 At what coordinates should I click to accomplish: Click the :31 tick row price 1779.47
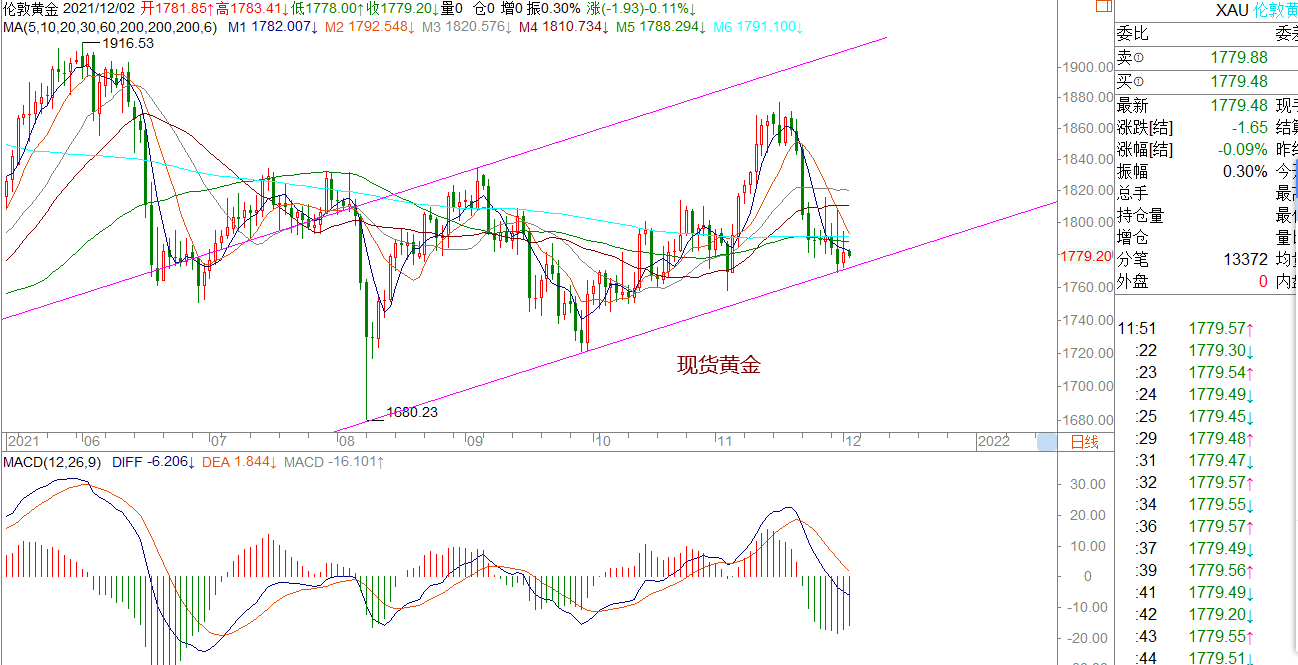pyautogui.click(x=1217, y=460)
